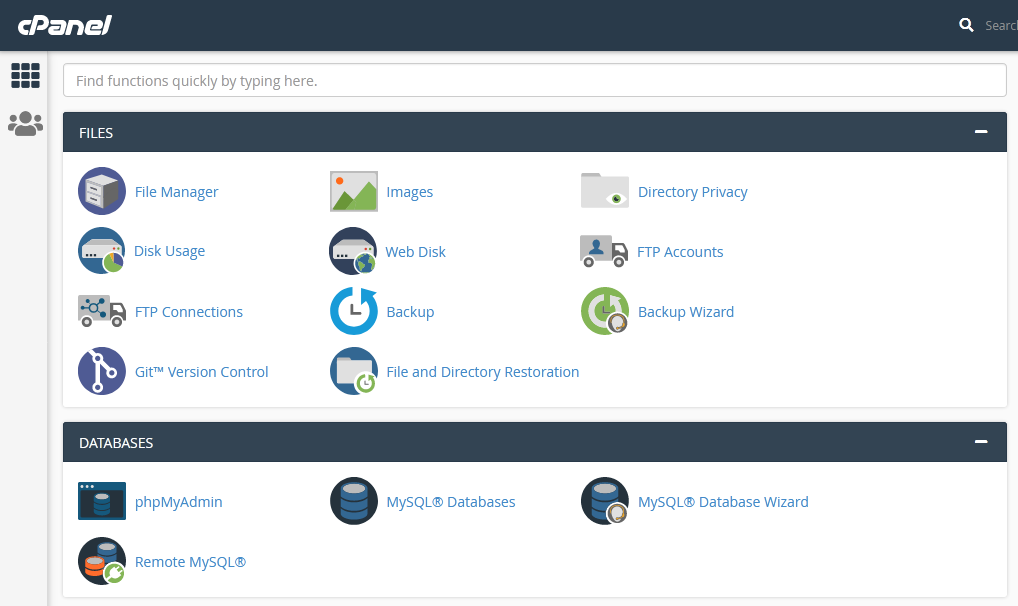
Task: Click the Disk Usage icon
Action: [102, 252]
